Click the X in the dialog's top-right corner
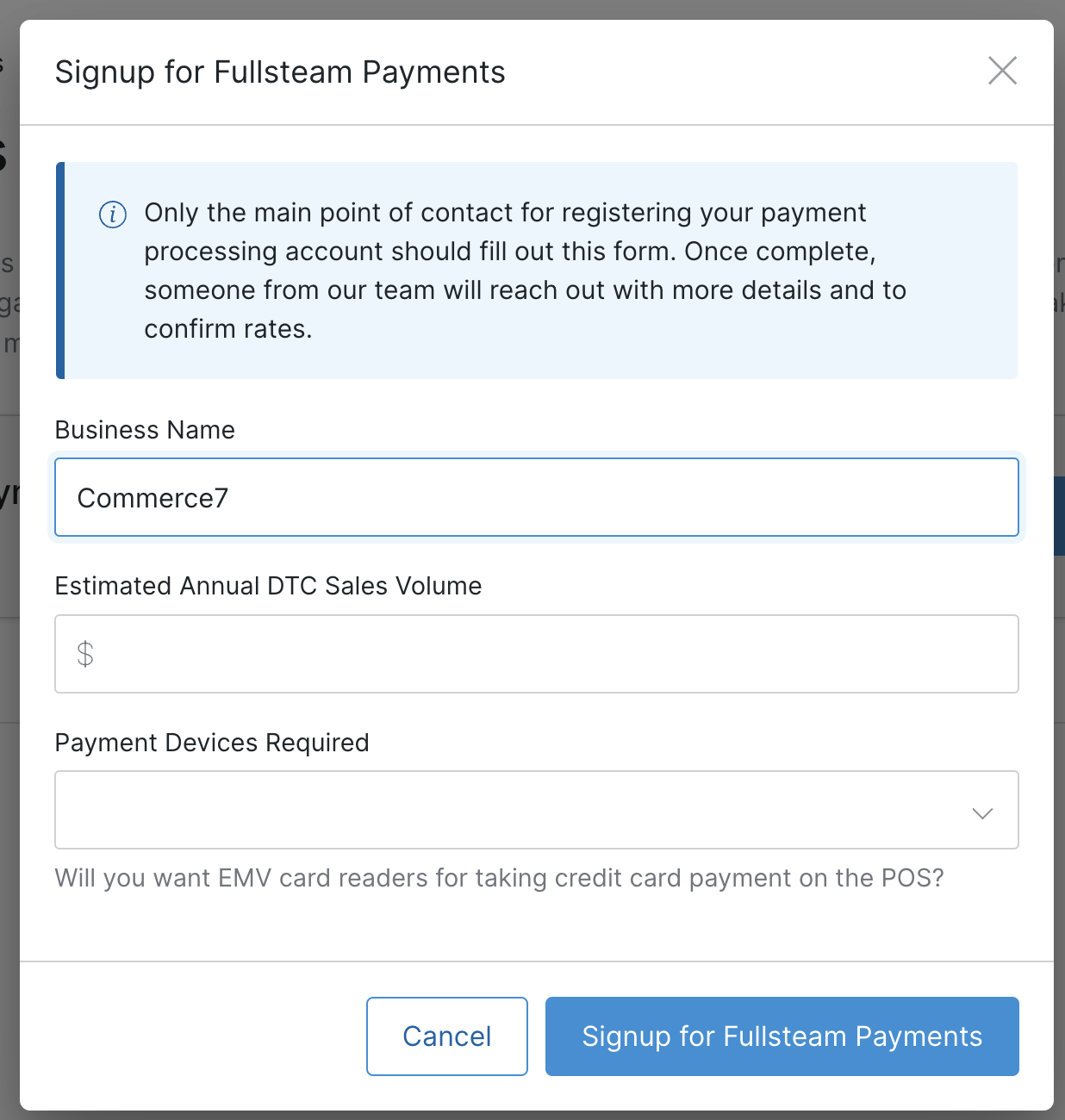The height and width of the screenshot is (1120, 1065). coord(1002,72)
